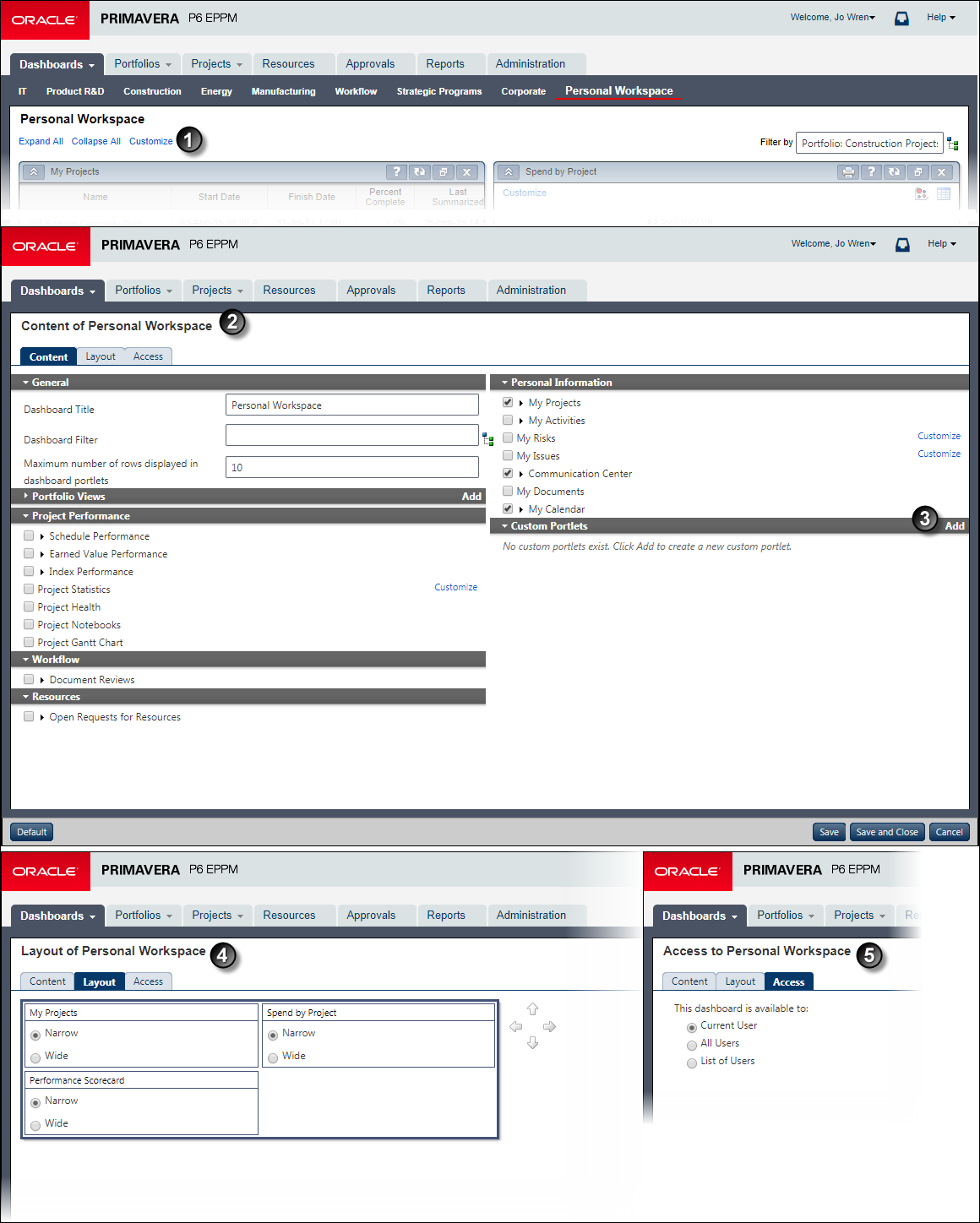Click the Cancel button

coord(949,832)
